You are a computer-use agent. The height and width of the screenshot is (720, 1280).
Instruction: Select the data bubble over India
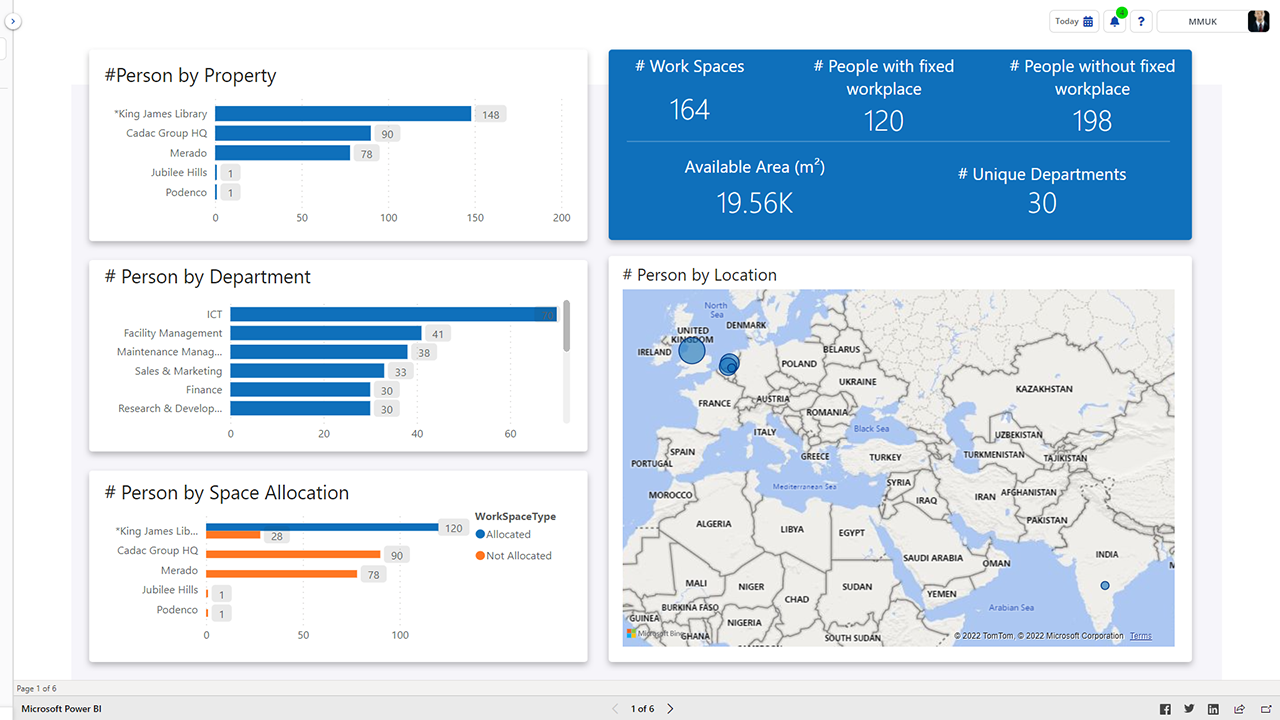[1105, 585]
